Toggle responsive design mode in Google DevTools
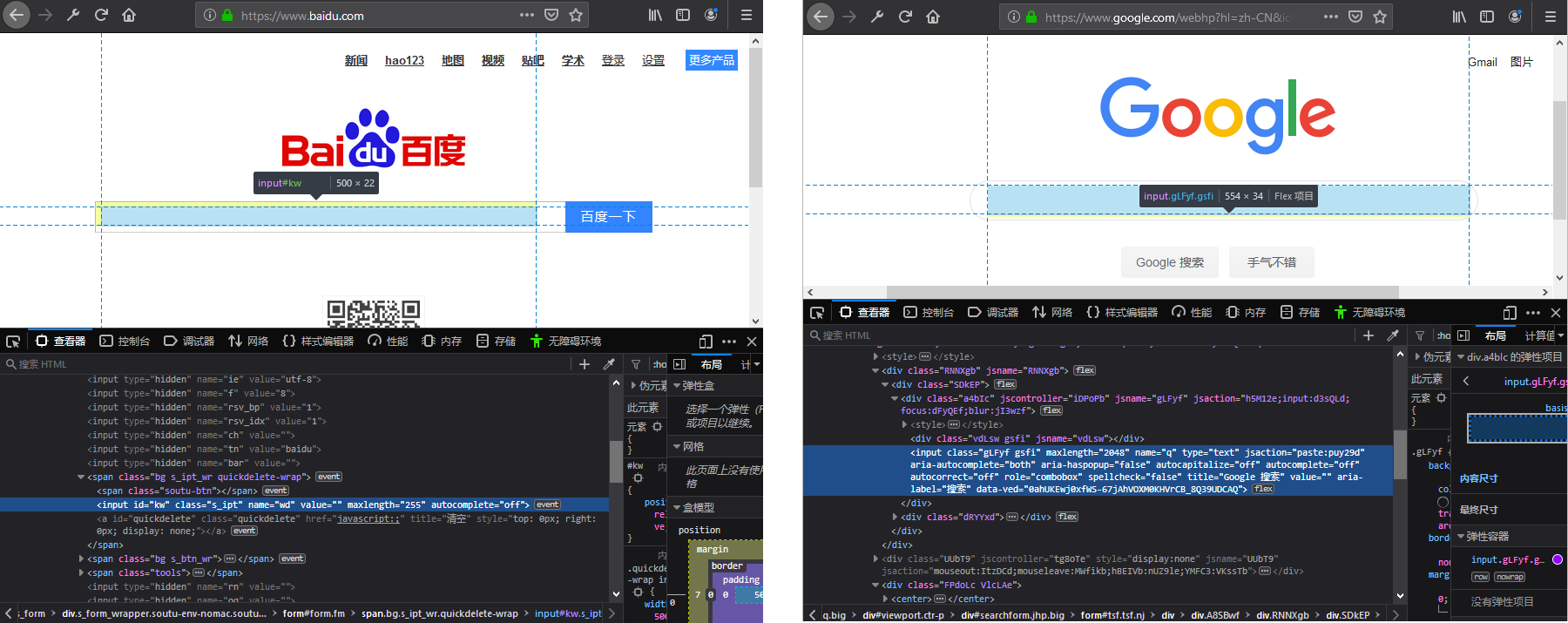Viewport: 1568px width, 623px height. click(1510, 313)
